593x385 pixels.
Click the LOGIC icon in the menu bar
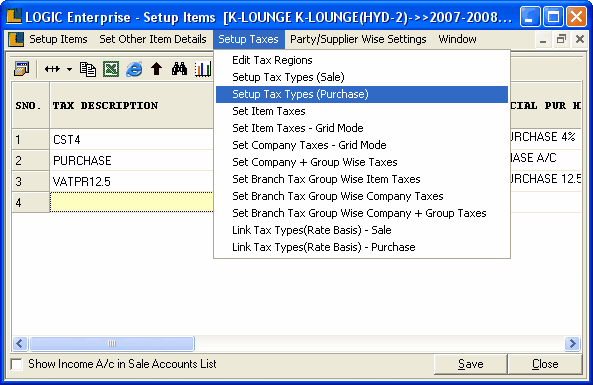point(16,39)
